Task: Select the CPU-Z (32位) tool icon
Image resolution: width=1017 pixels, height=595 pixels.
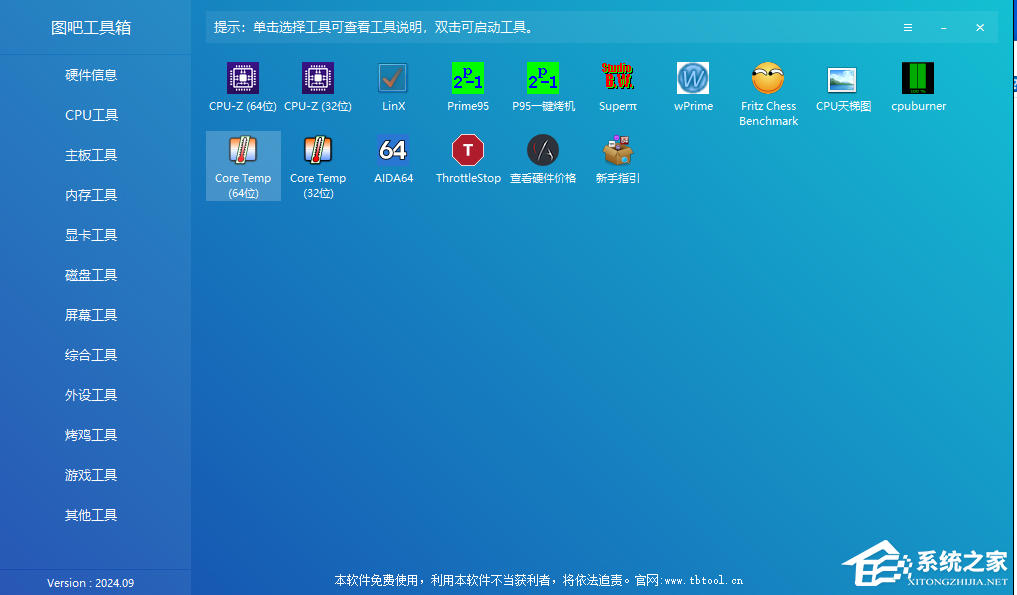Action: (x=318, y=79)
